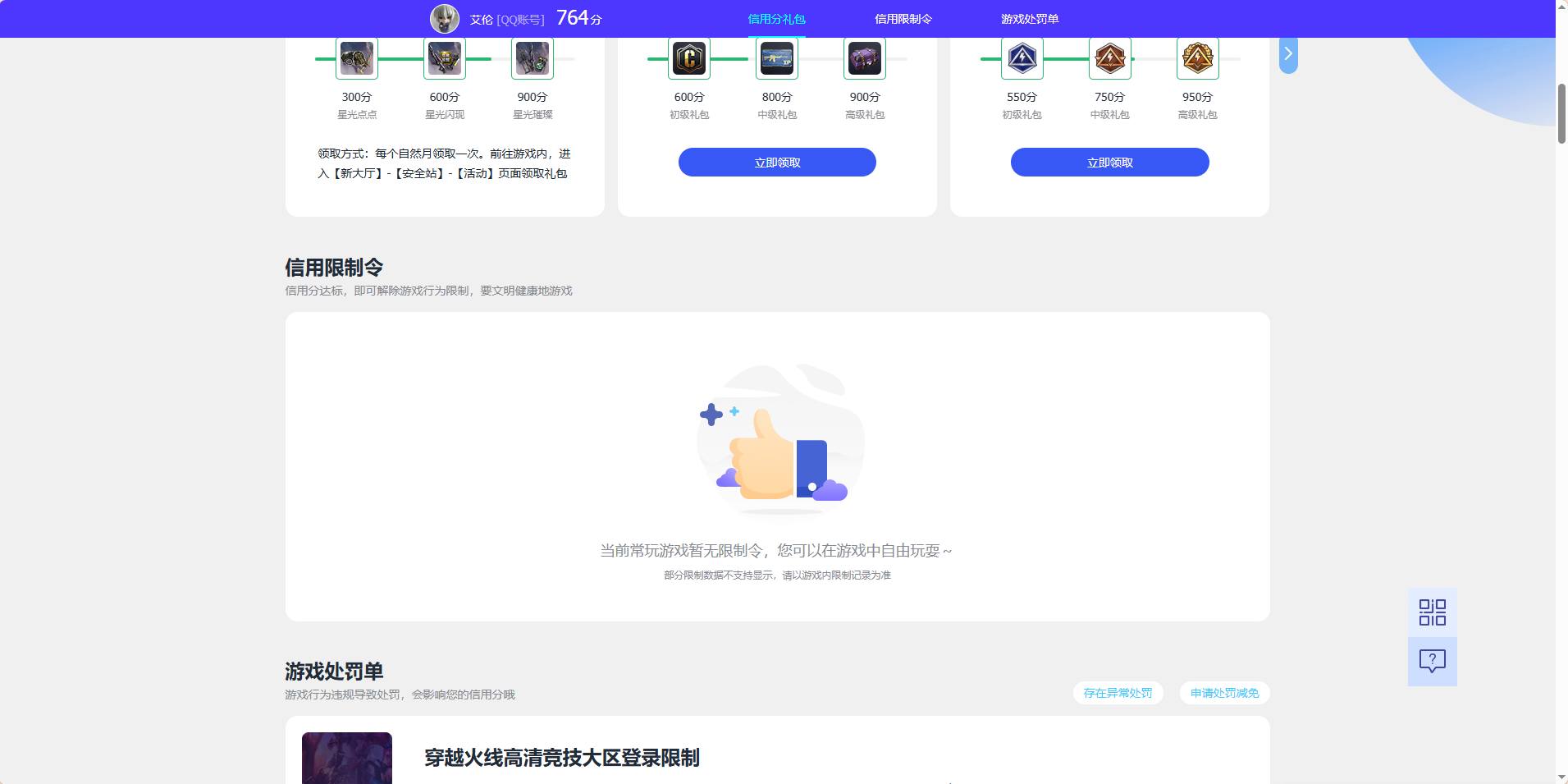Click 立即领取 under 550分 初级礼包 card
This screenshot has height=784, width=1568.
[x=1110, y=163]
